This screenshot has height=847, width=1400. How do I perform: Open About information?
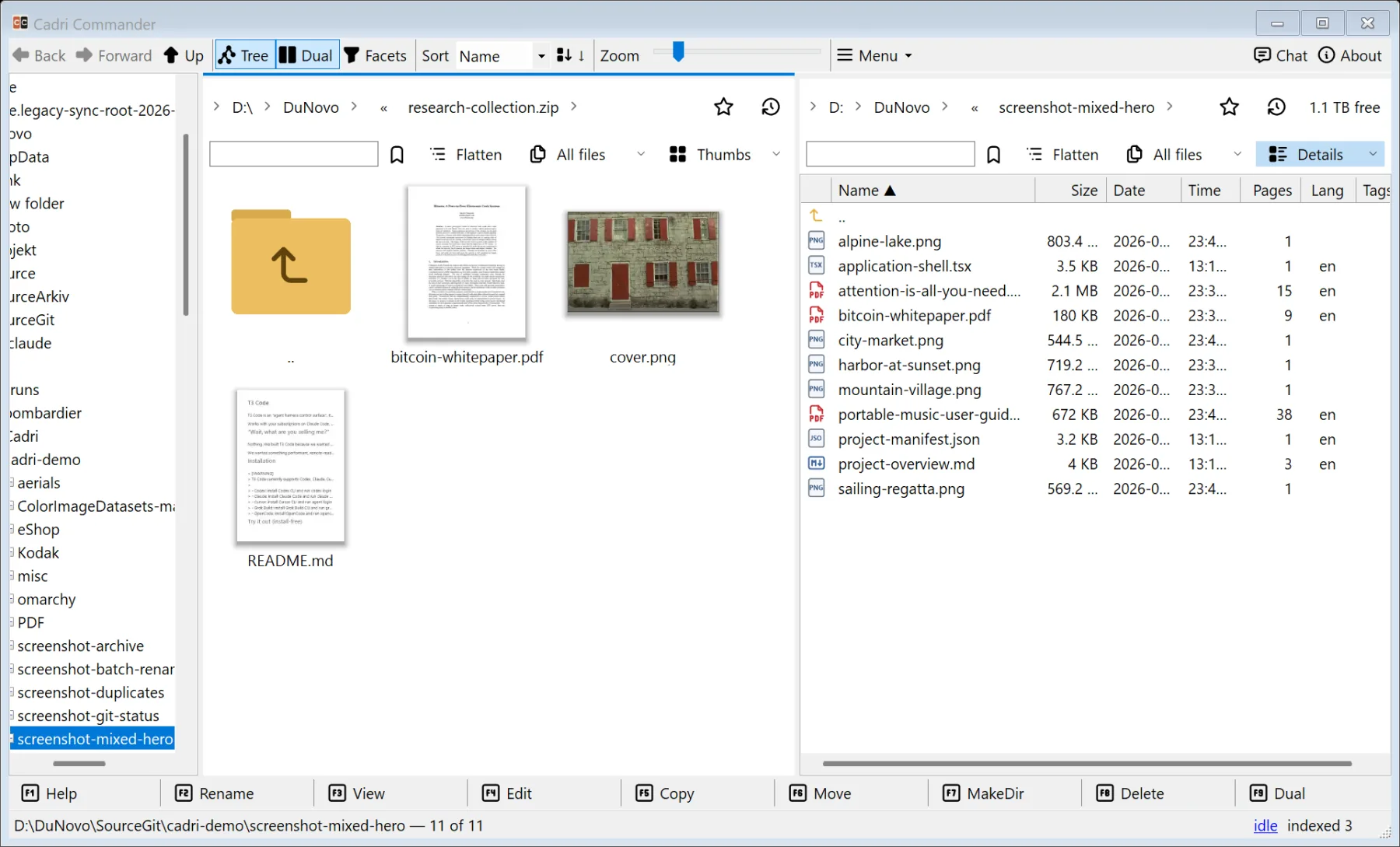click(1349, 55)
